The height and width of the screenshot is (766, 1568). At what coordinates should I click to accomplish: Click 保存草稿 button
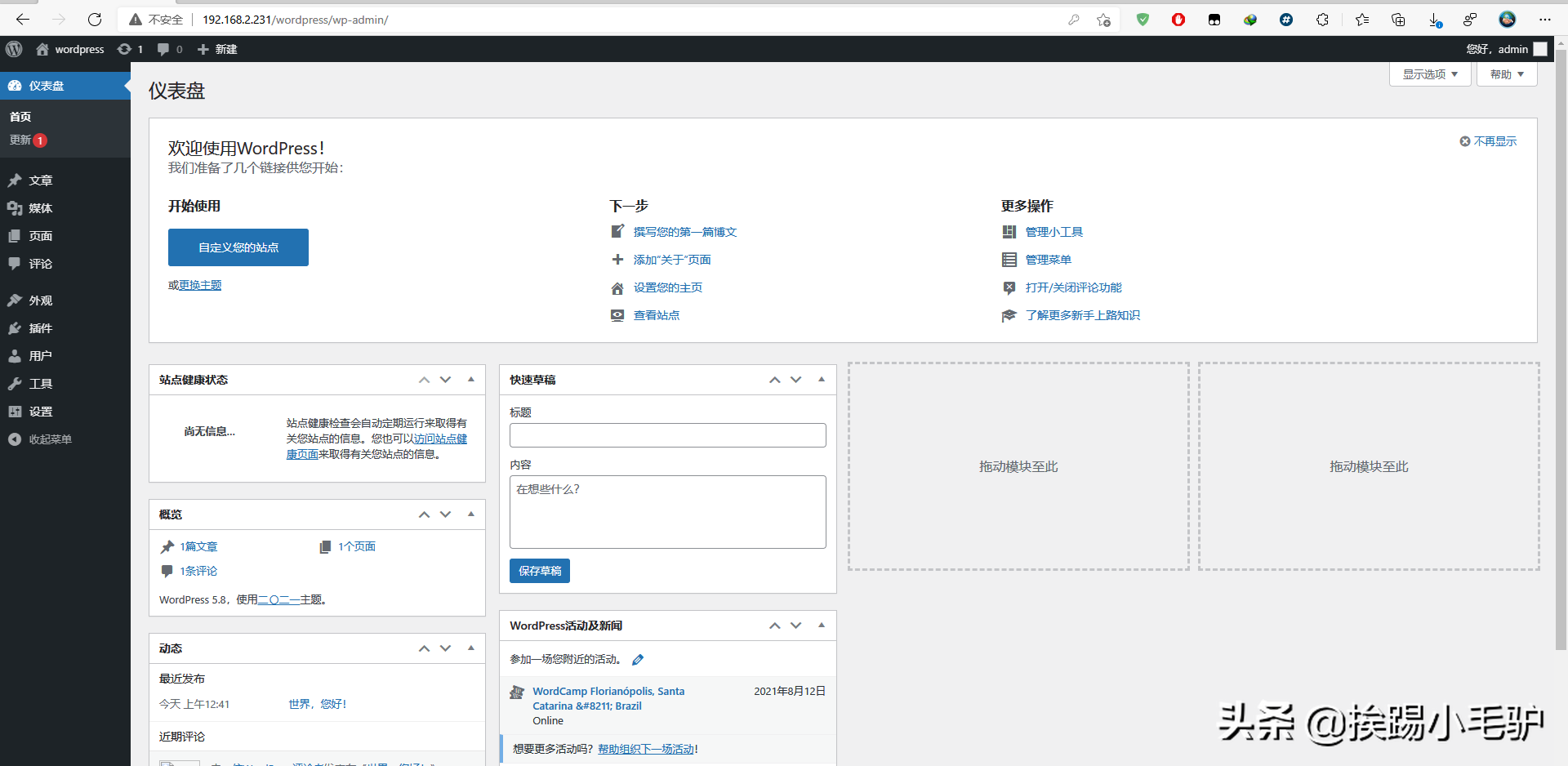click(540, 571)
